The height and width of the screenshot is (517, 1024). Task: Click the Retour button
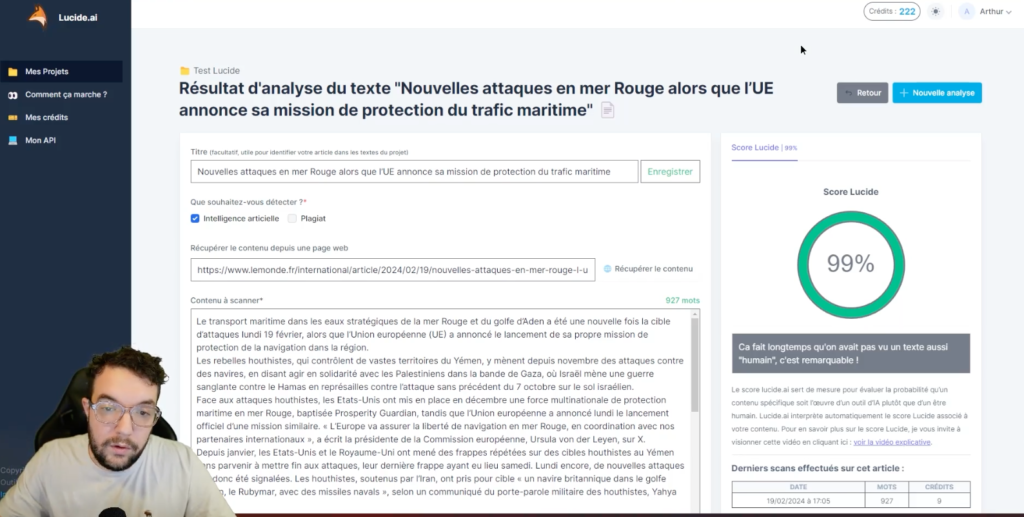tap(862, 93)
